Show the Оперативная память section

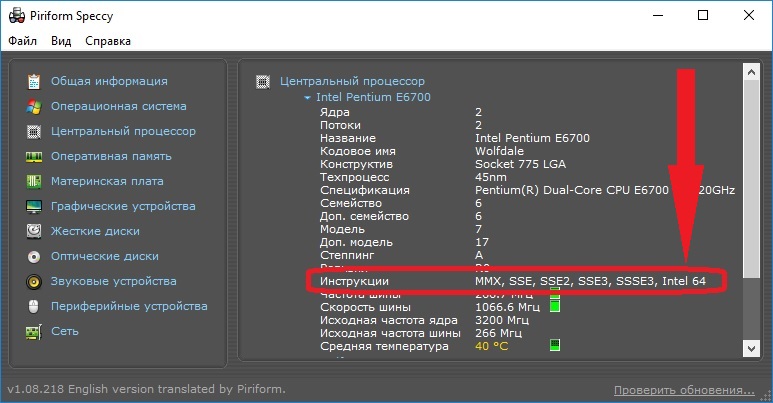[111, 156]
